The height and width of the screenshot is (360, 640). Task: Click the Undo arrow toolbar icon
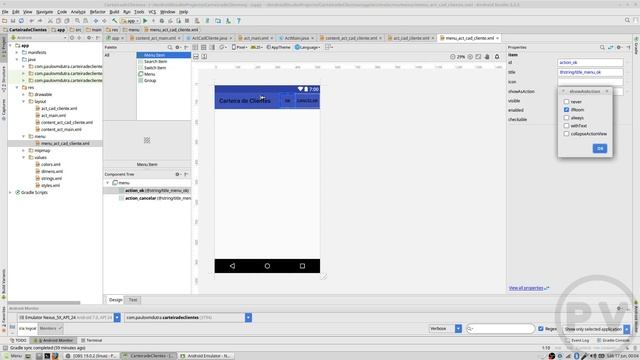tap(31, 21)
